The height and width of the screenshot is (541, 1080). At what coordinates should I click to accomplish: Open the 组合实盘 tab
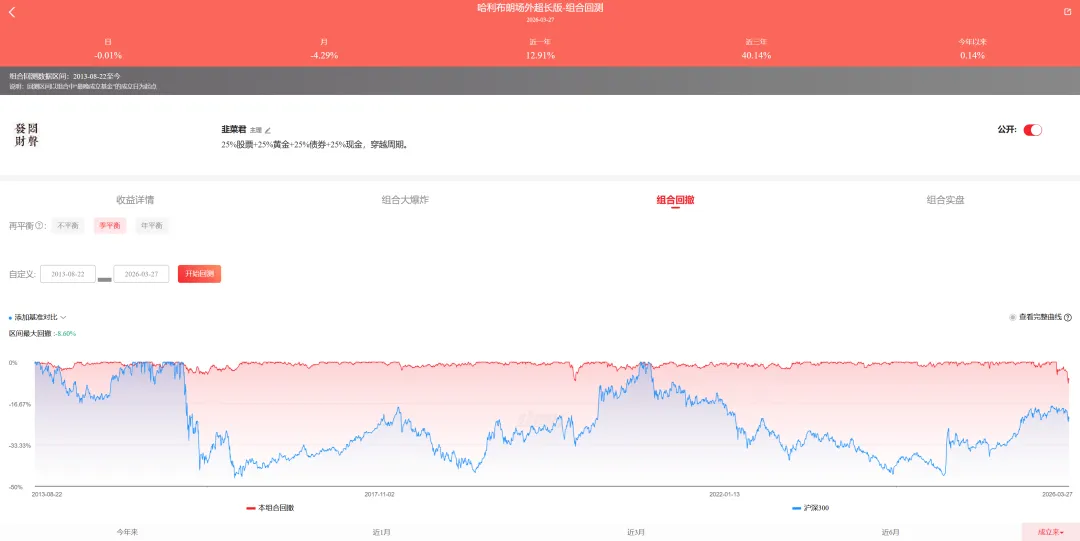click(x=945, y=200)
